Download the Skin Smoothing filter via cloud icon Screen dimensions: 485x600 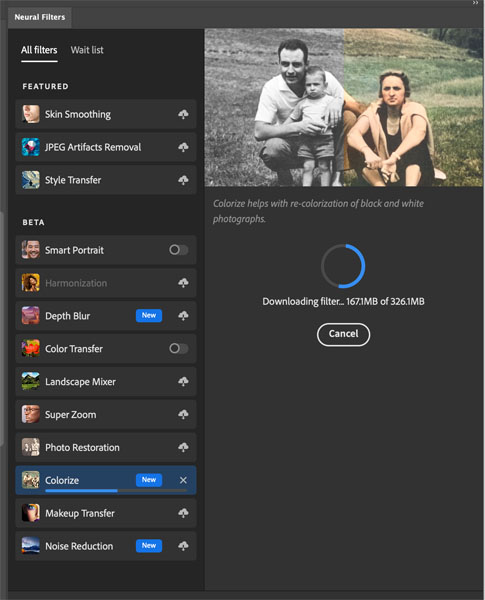click(183, 114)
